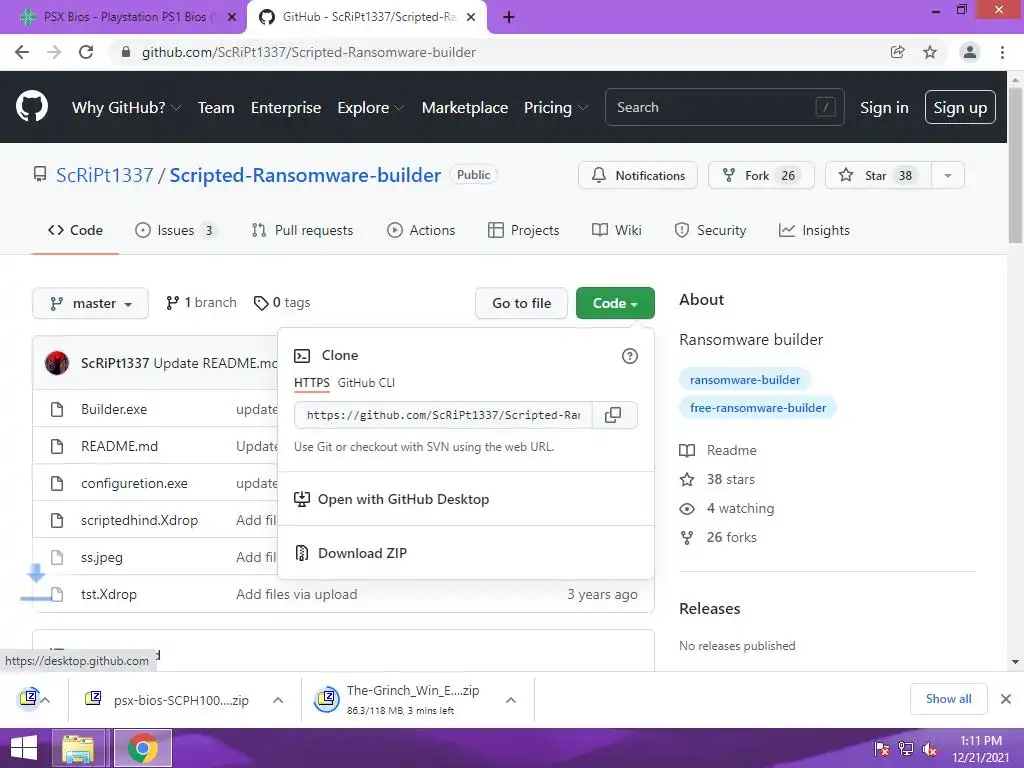Click Show all downloads button
Viewport: 1024px width, 768px height.
click(x=948, y=699)
